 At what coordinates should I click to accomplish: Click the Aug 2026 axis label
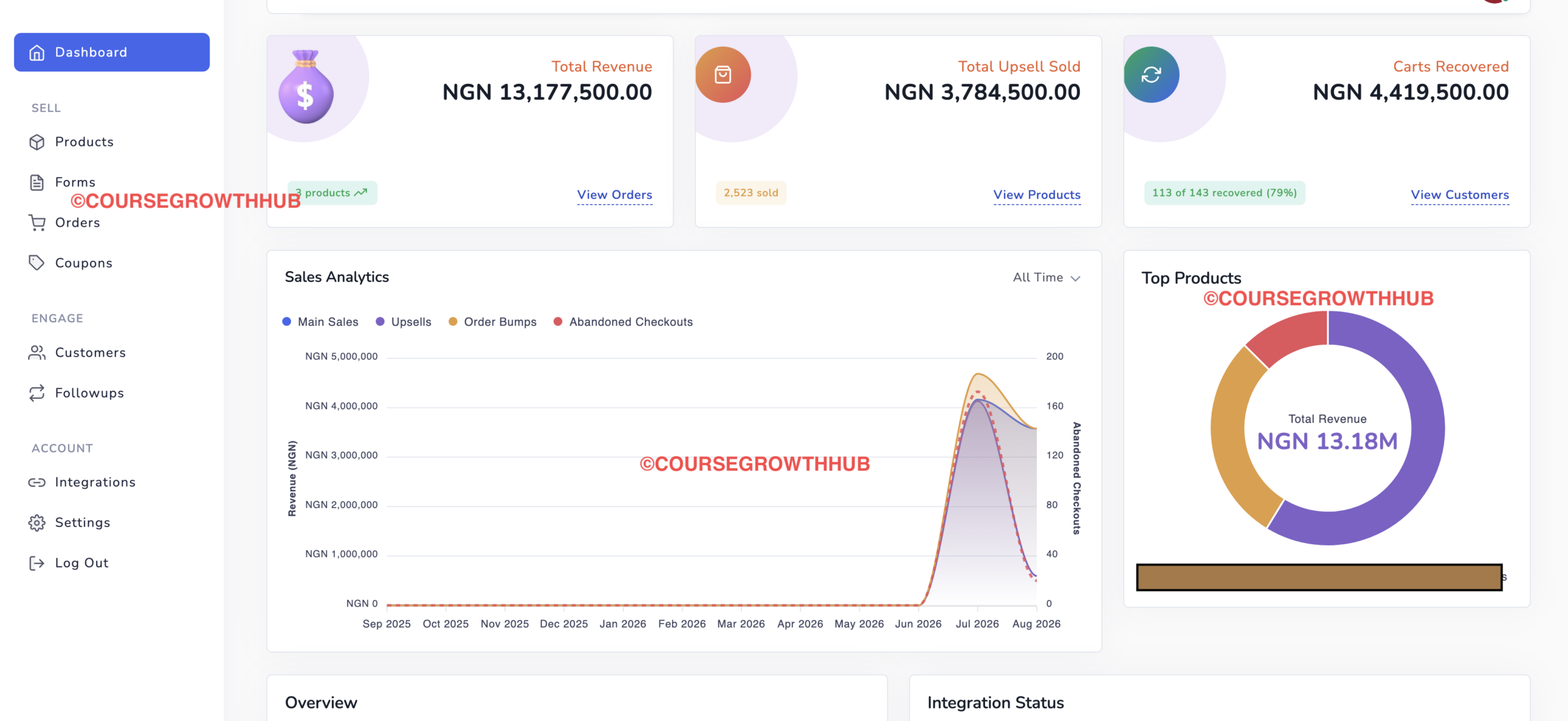coord(1036,624)
